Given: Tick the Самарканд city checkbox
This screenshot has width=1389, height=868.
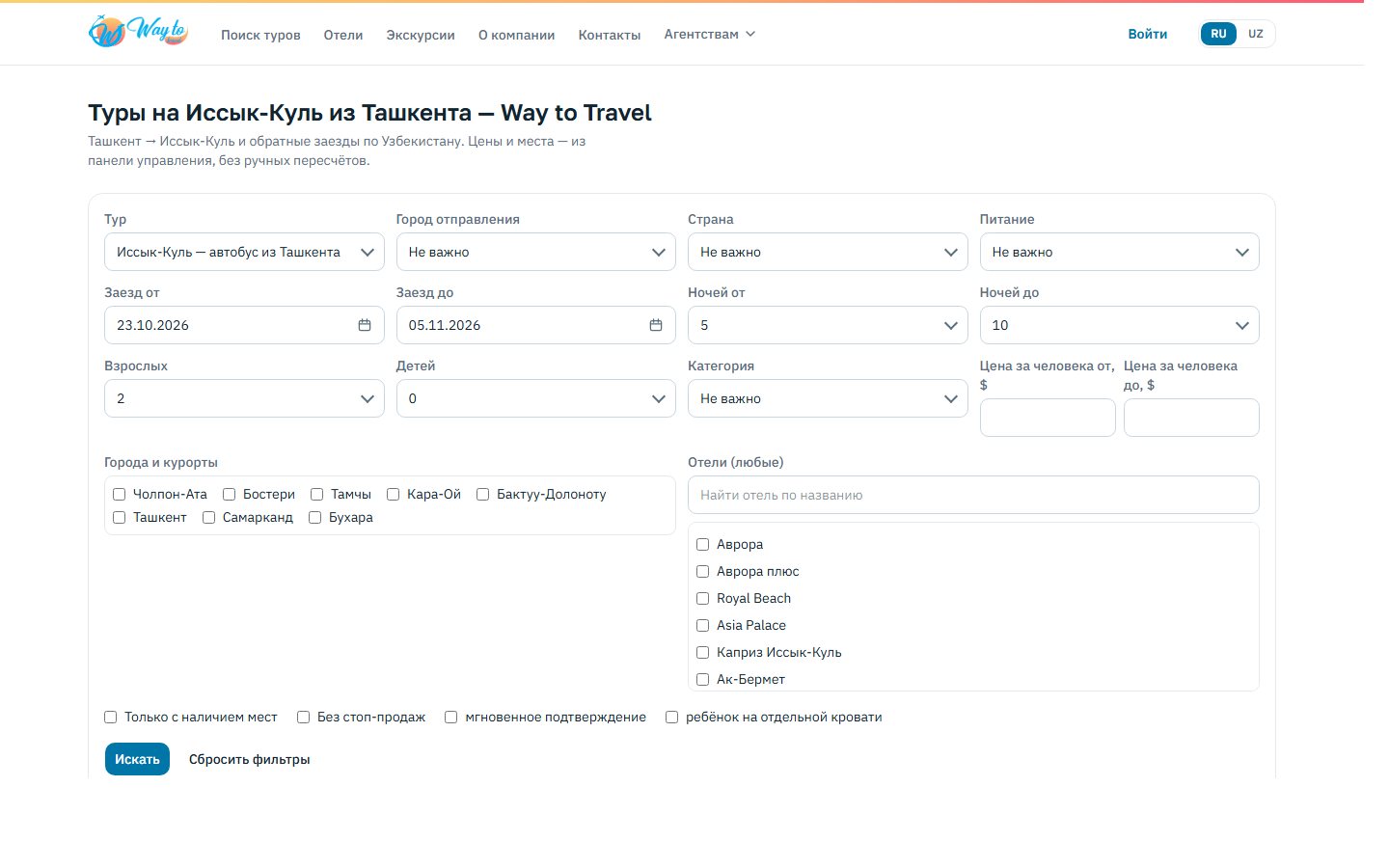Looking at the screenshot, I should click(x=208, y=518).
